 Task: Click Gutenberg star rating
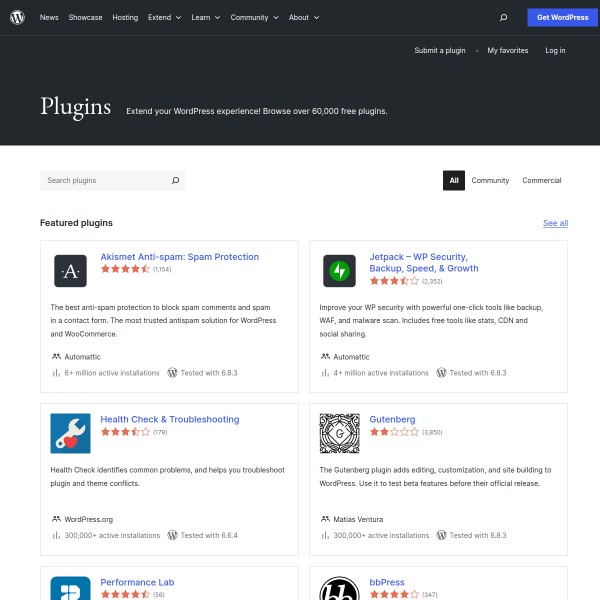tap(394, 432)
